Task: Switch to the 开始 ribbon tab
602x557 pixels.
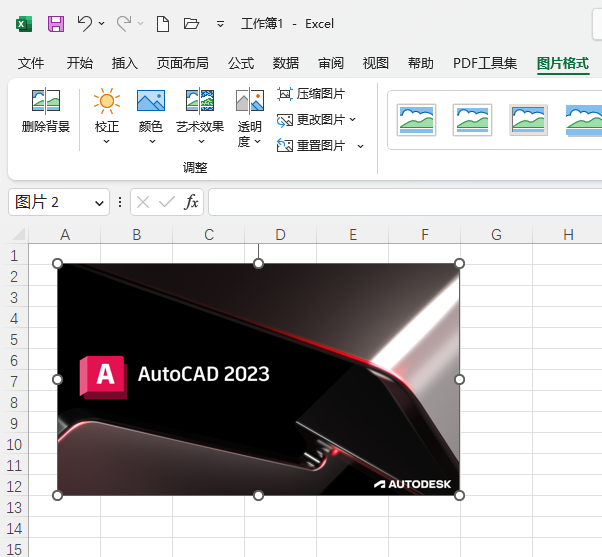Action: click(x=79, y=63)
